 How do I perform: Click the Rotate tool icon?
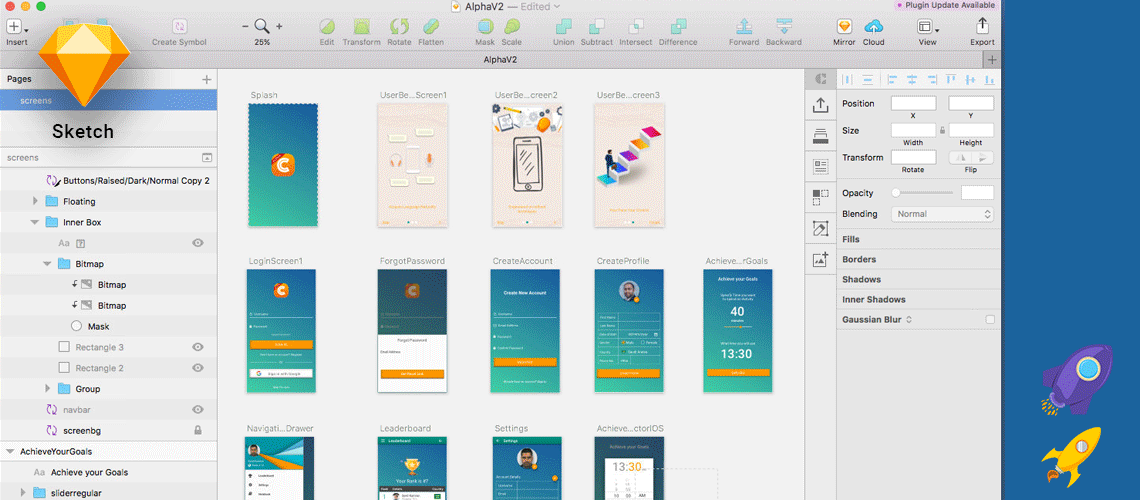pyautogui.click(x=399, y=27)
